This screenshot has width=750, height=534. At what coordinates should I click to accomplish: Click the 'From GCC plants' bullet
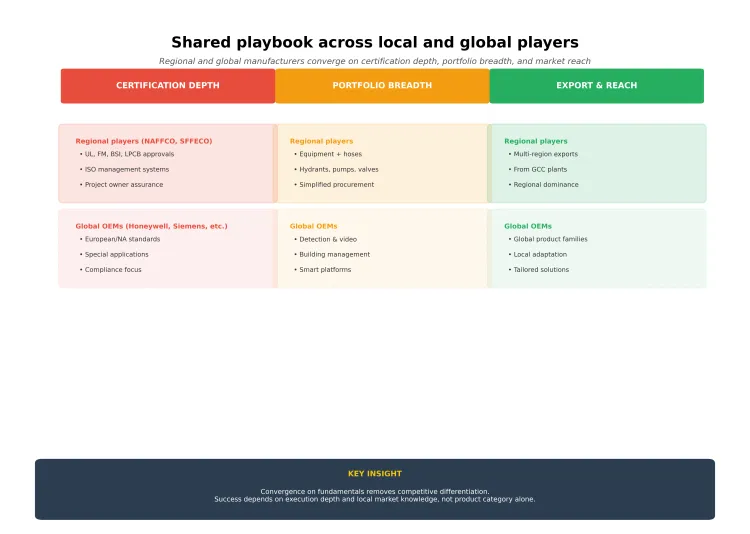point(540,170)
